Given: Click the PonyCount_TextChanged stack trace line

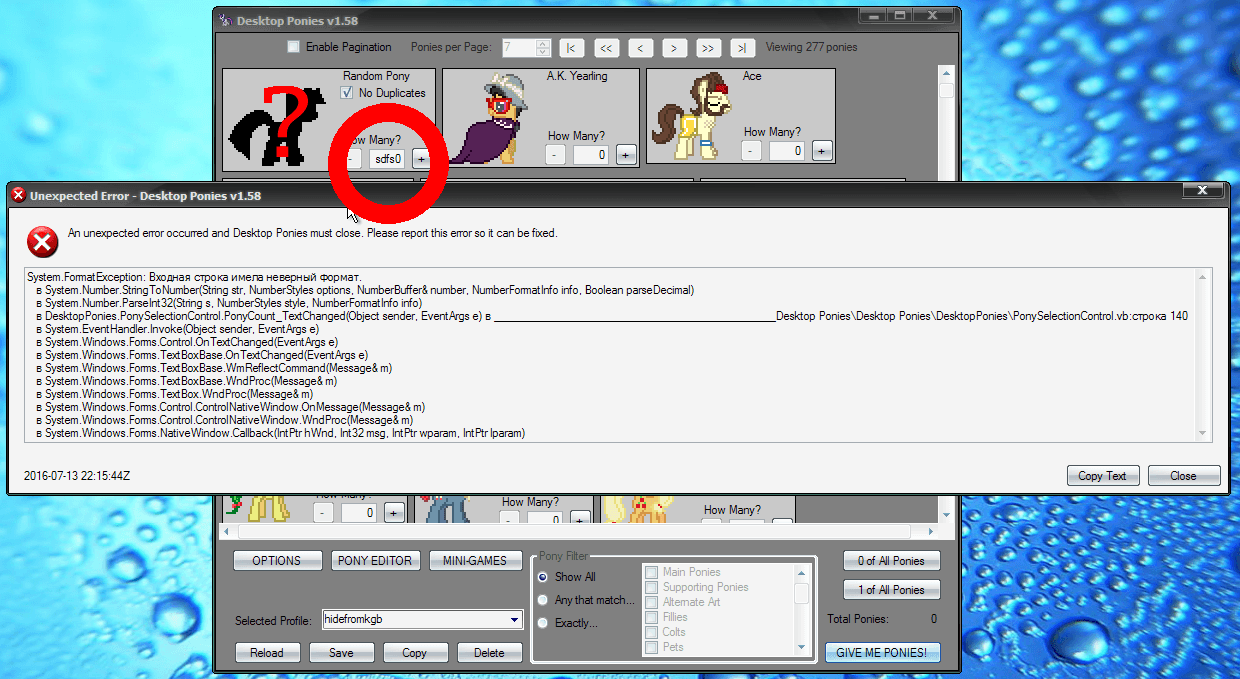Looking at the screenshot, I should click(612, 316).
